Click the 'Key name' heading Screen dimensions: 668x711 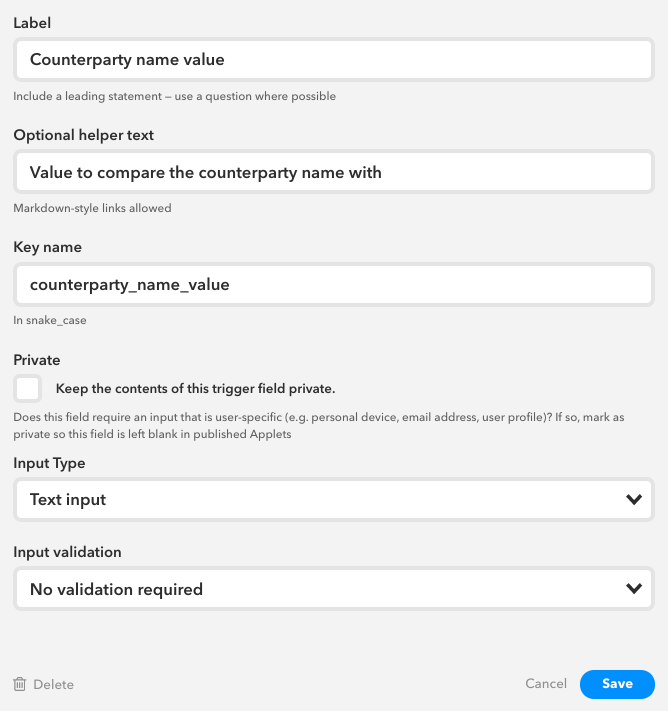pos(48,247)
